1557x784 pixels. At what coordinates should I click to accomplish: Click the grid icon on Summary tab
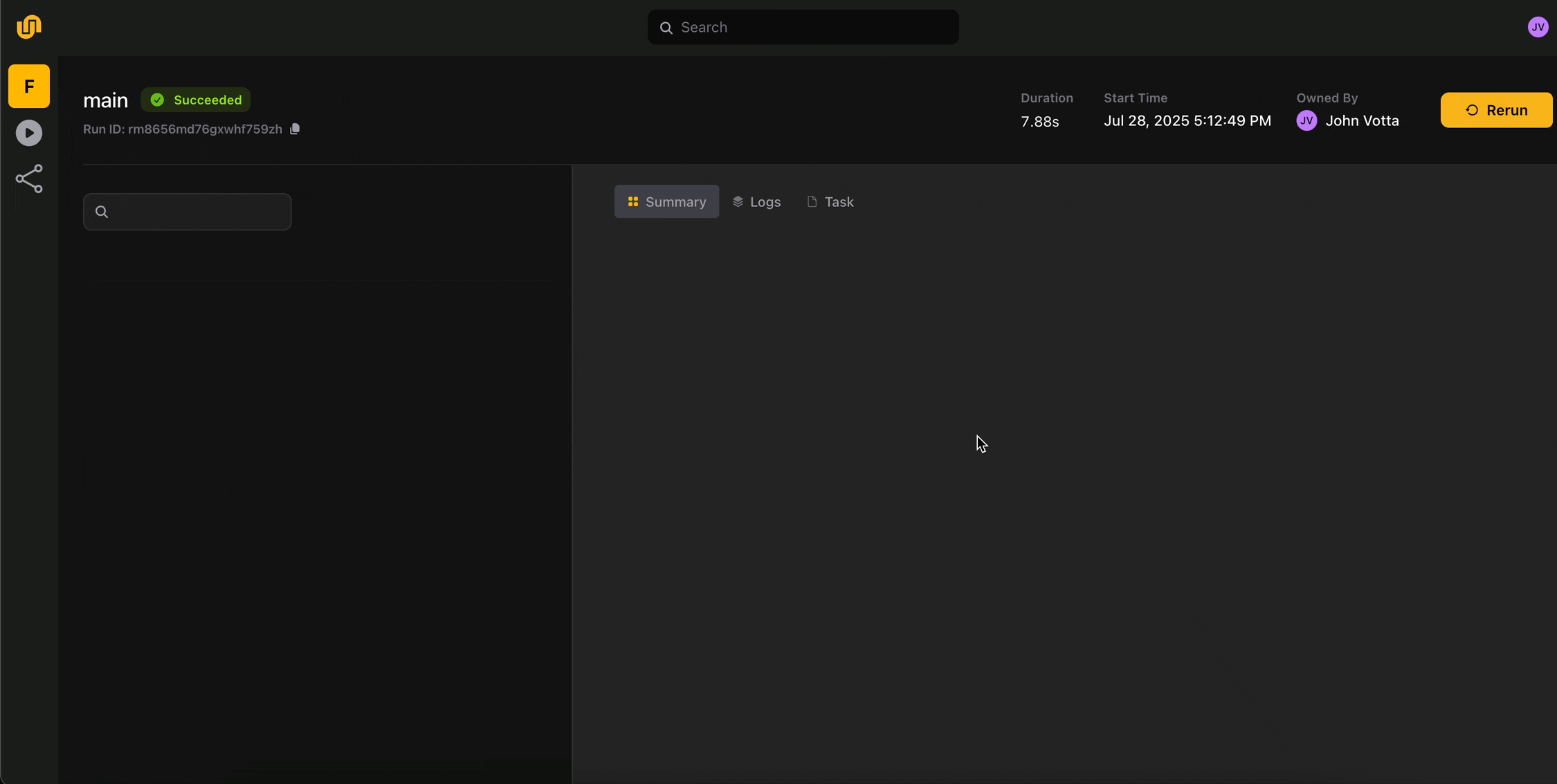pyautogui.click(x=632, y=201)
